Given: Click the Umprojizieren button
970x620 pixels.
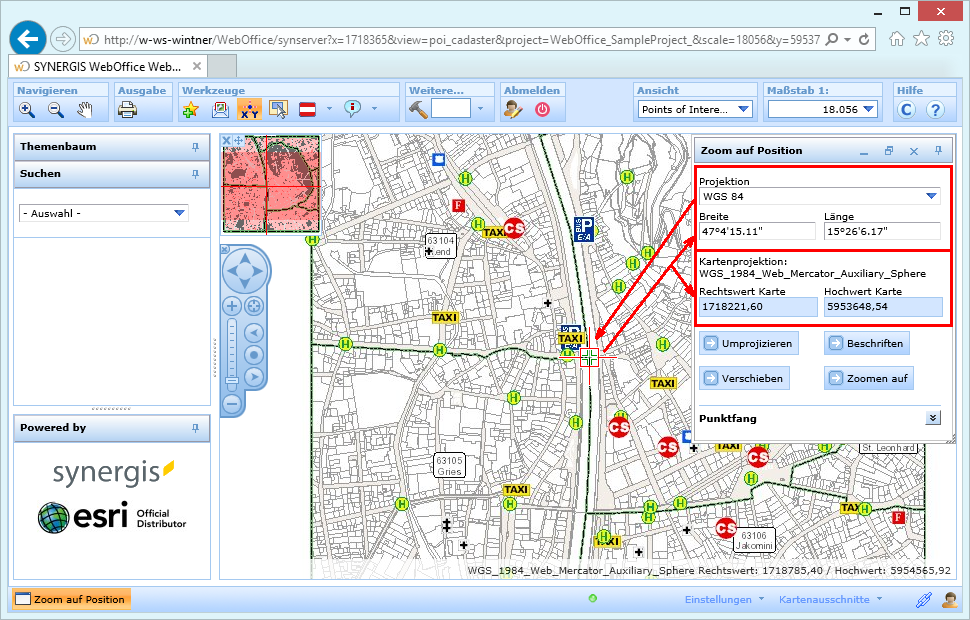Looking at the screenshot, I should coord(748,343).
